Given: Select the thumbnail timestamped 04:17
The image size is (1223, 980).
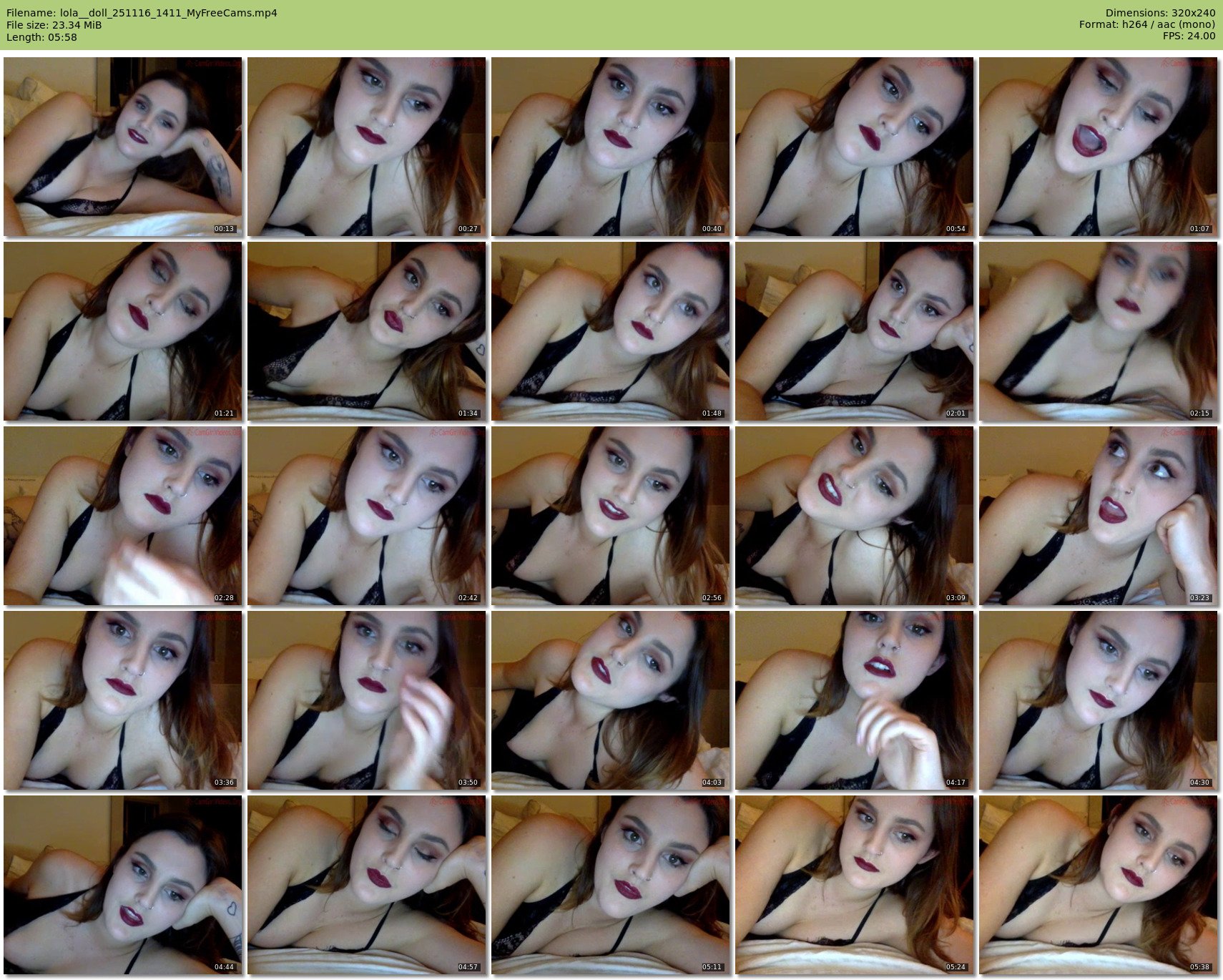Looking at the screenshot, I should point(854,700).
